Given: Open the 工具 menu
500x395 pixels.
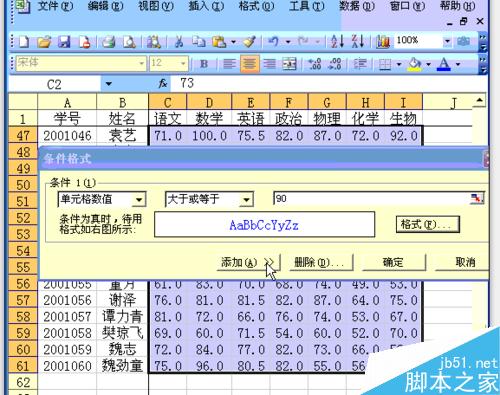Looking at the screenshot, I should pos(307,6).
